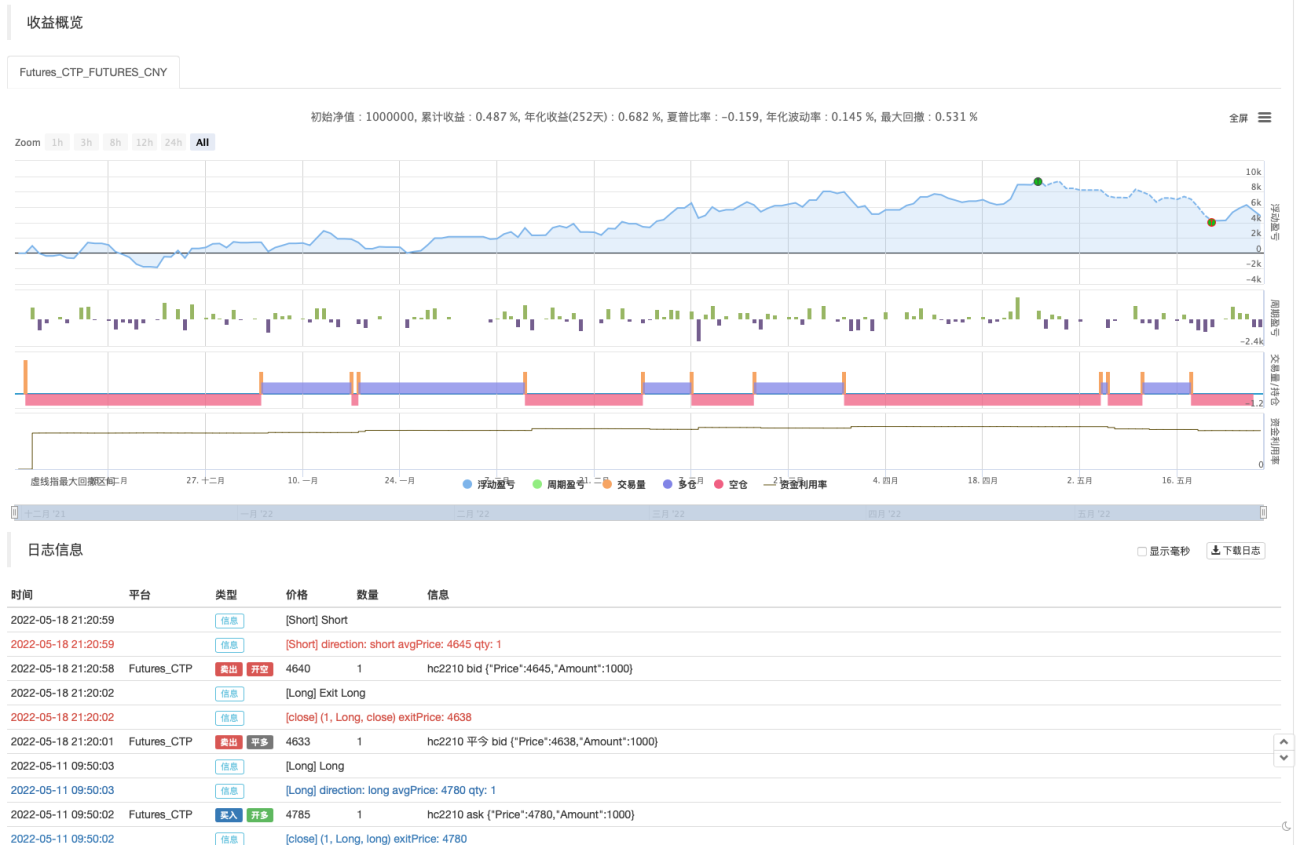The width and height of the screenshot is (1300, 845).
Task: Select the All zoom button
Action: [203, 142]
